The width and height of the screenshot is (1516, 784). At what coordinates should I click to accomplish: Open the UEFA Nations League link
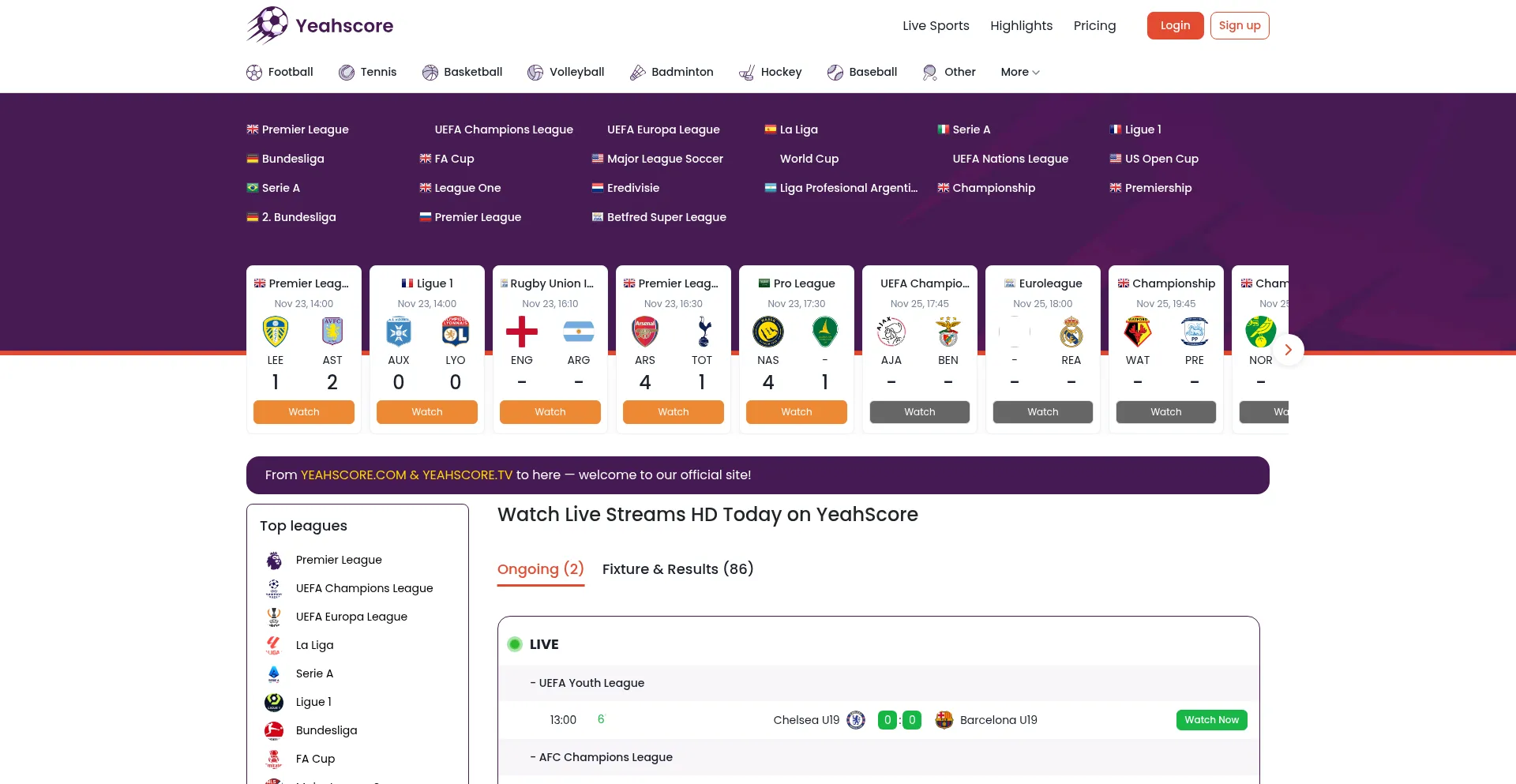tap(1010, 159)
